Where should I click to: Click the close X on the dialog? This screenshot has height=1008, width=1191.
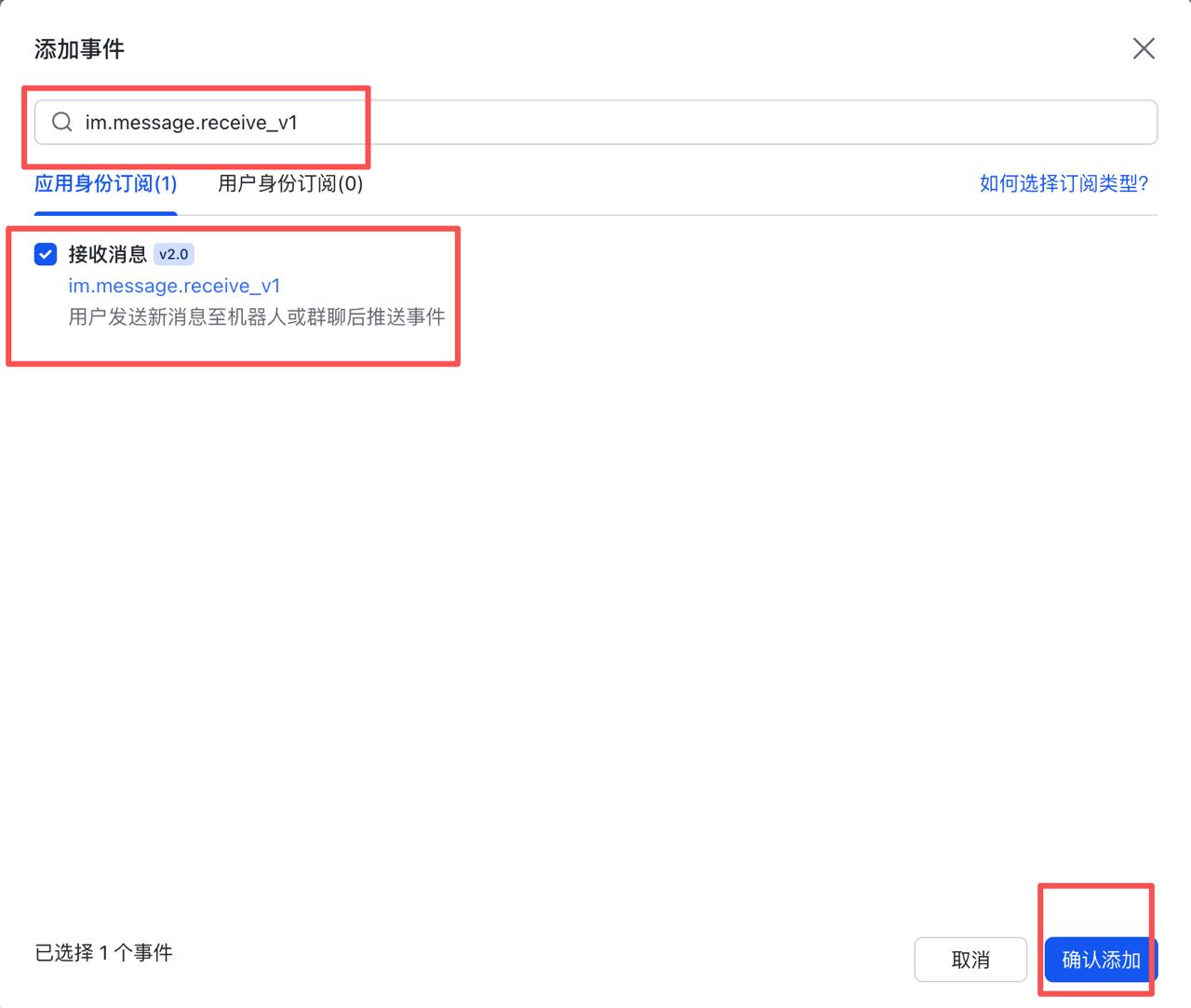[1144, 48]
